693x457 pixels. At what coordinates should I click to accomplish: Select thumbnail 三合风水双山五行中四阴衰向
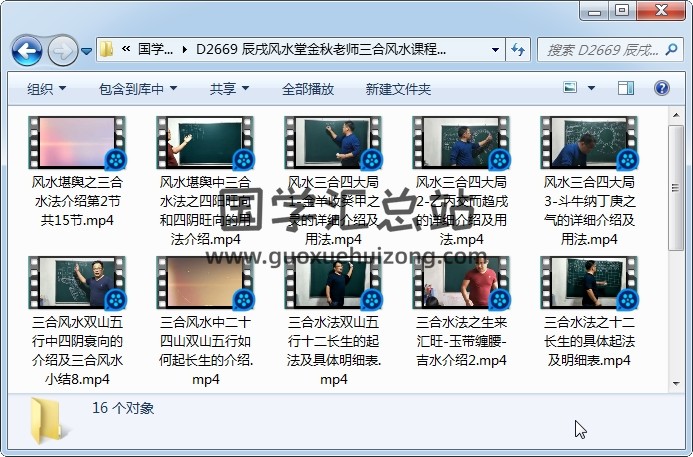click(77, 283)
